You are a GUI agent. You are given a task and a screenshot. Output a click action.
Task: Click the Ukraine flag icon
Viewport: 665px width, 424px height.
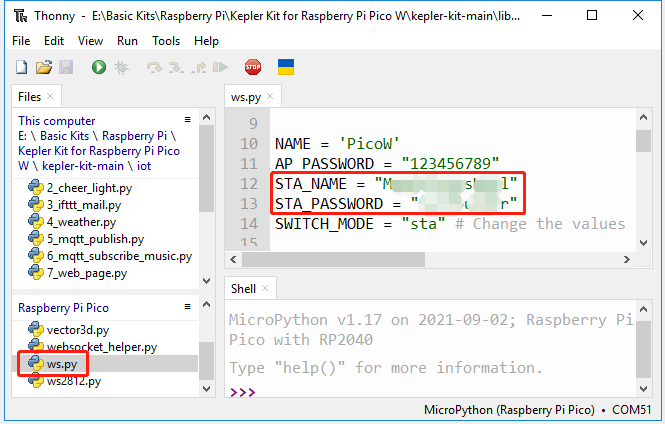point(286,67)
